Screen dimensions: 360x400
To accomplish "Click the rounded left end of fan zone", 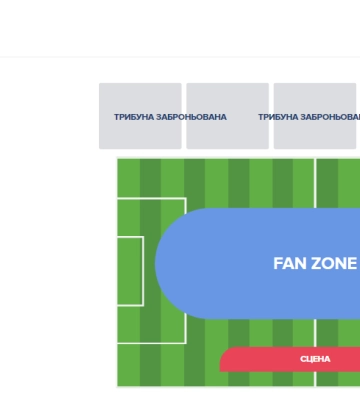I will 173,263.
